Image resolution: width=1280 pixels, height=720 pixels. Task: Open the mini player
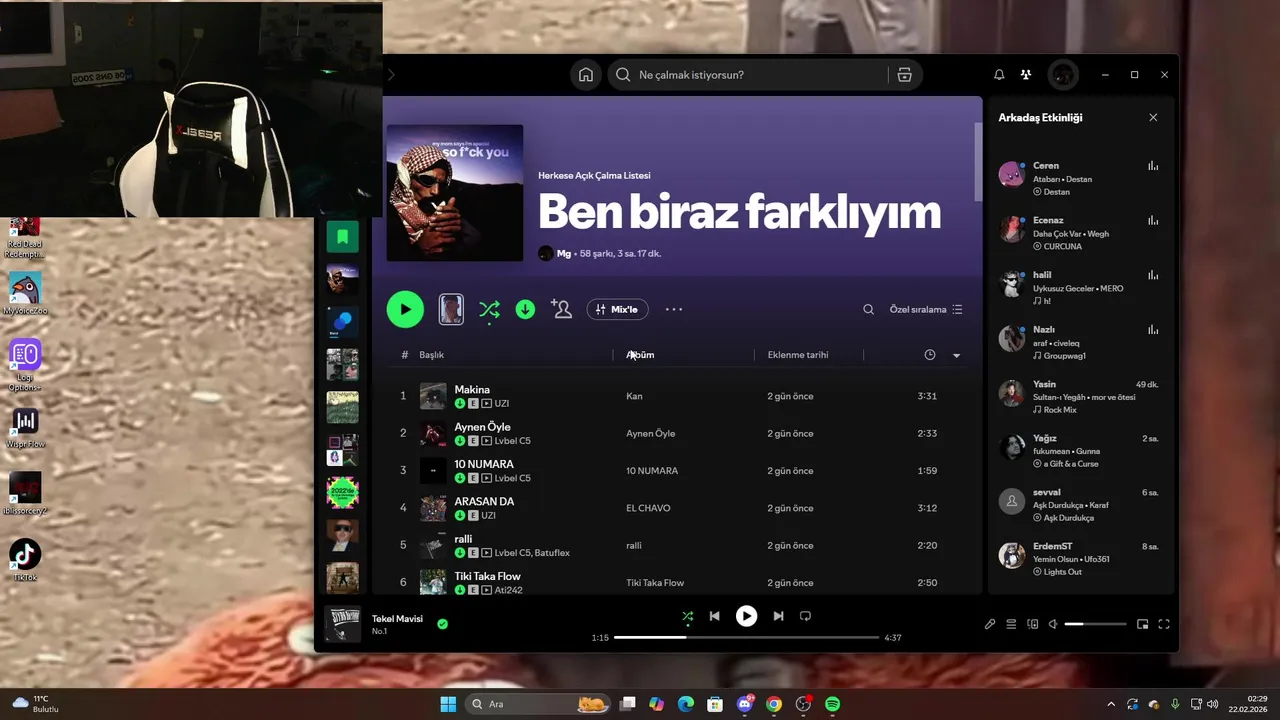coord(1143,624)
